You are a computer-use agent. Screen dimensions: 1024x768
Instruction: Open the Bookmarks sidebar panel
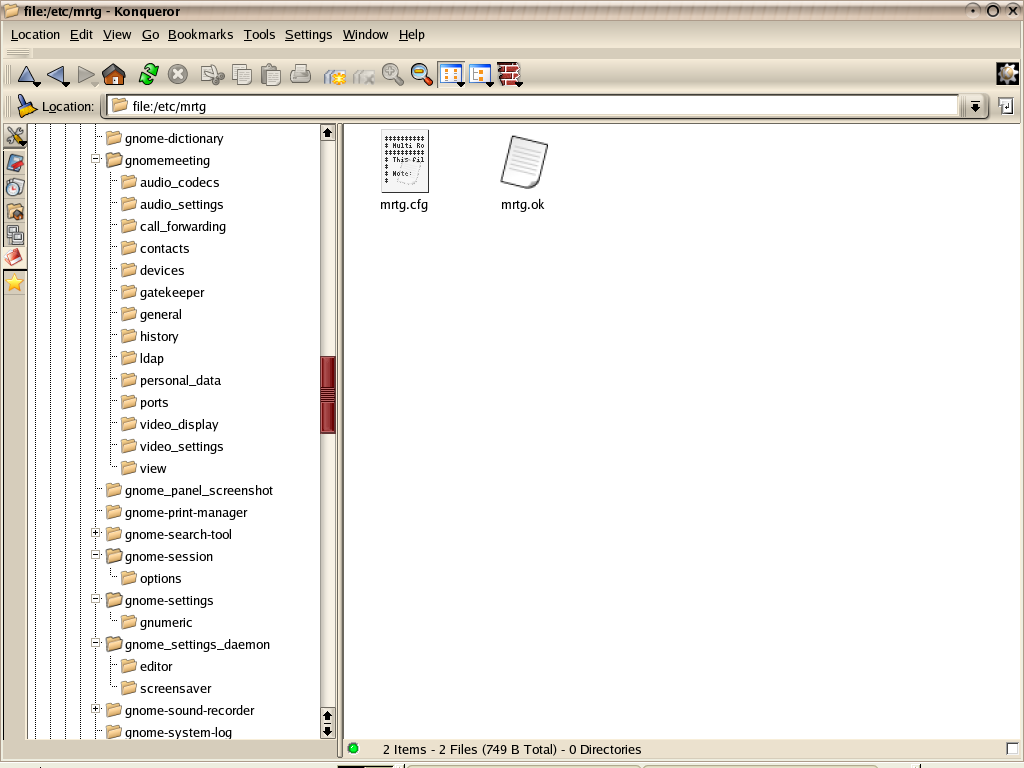[x=14, y=163]
